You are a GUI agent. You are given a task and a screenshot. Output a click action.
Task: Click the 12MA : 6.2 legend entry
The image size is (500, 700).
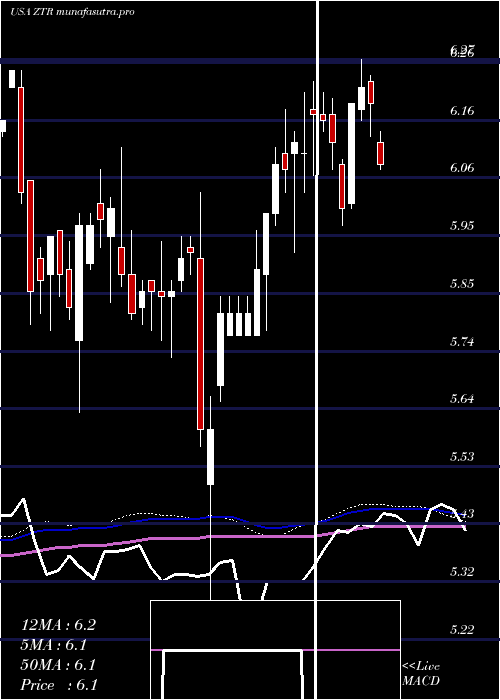click(x=58, y=625)
